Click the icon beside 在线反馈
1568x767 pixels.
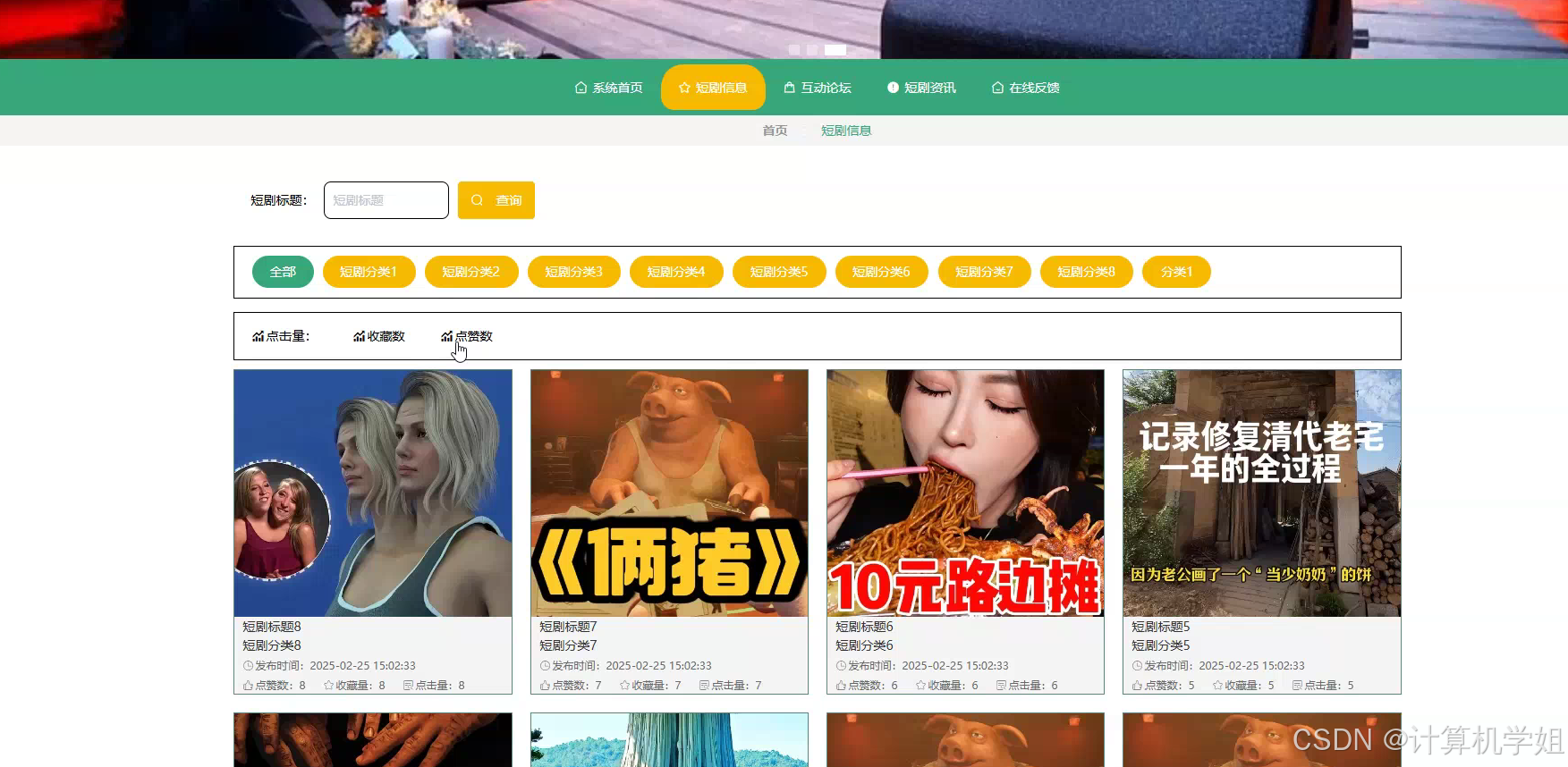(x=997, y=88)
